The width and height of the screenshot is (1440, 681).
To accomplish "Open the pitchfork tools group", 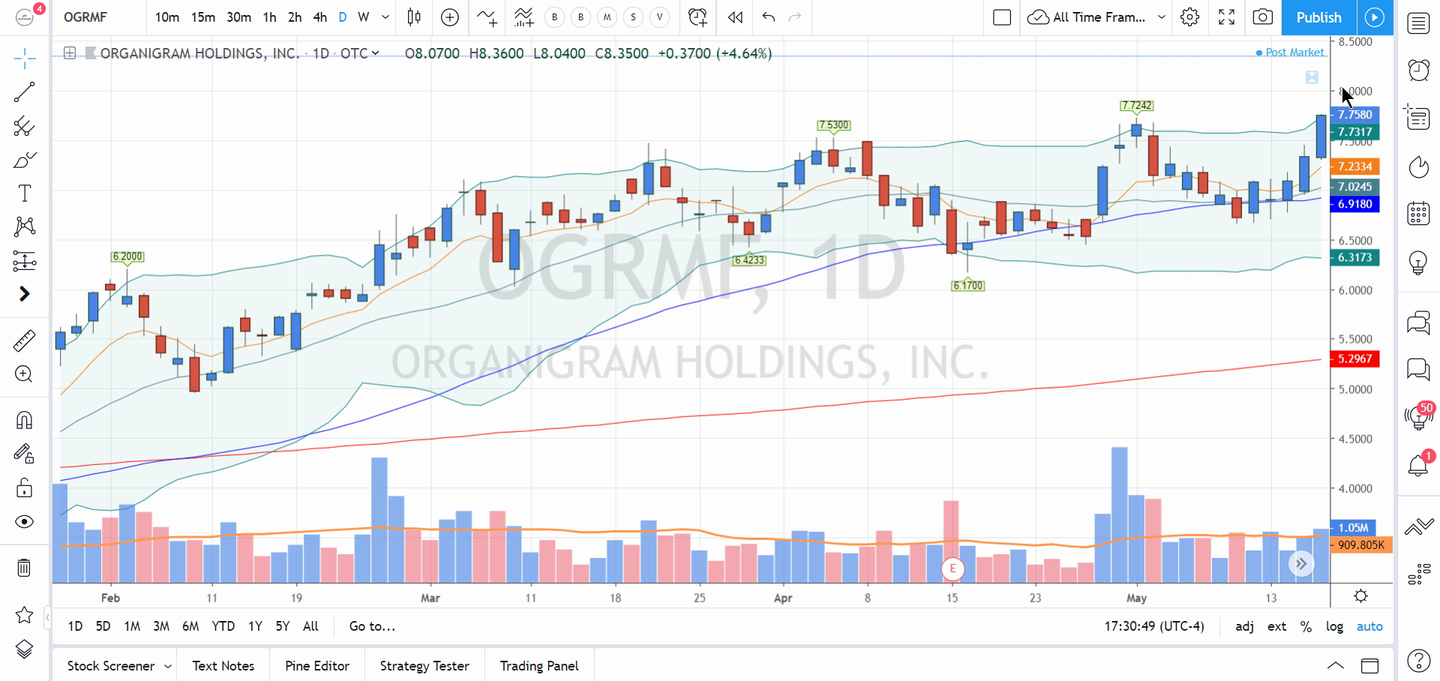I will click(24, 126).
